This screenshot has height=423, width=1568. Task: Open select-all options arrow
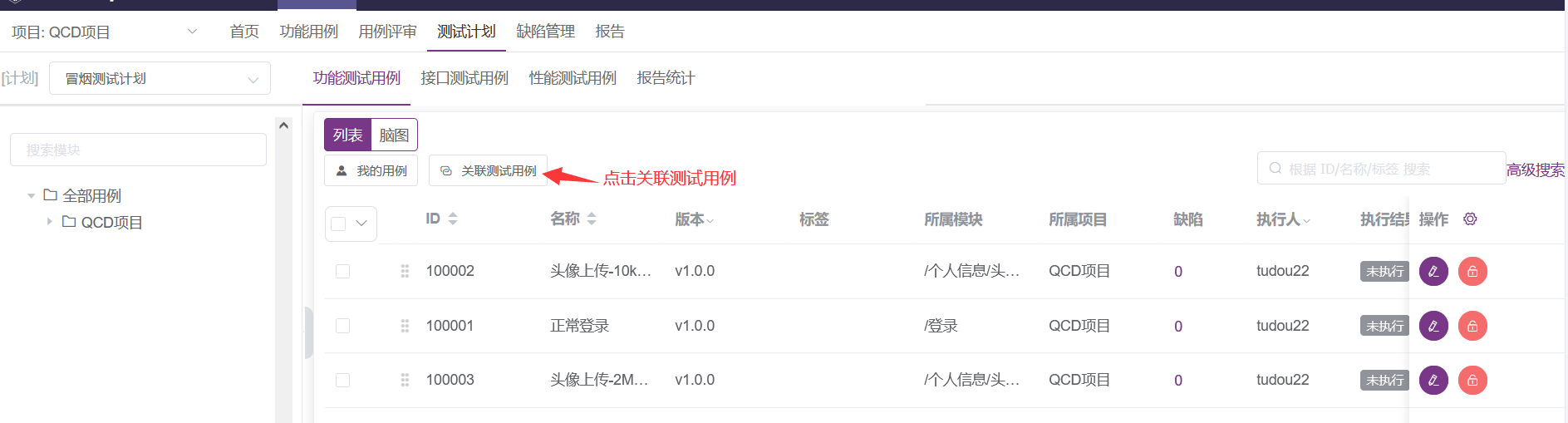(361, 224)
